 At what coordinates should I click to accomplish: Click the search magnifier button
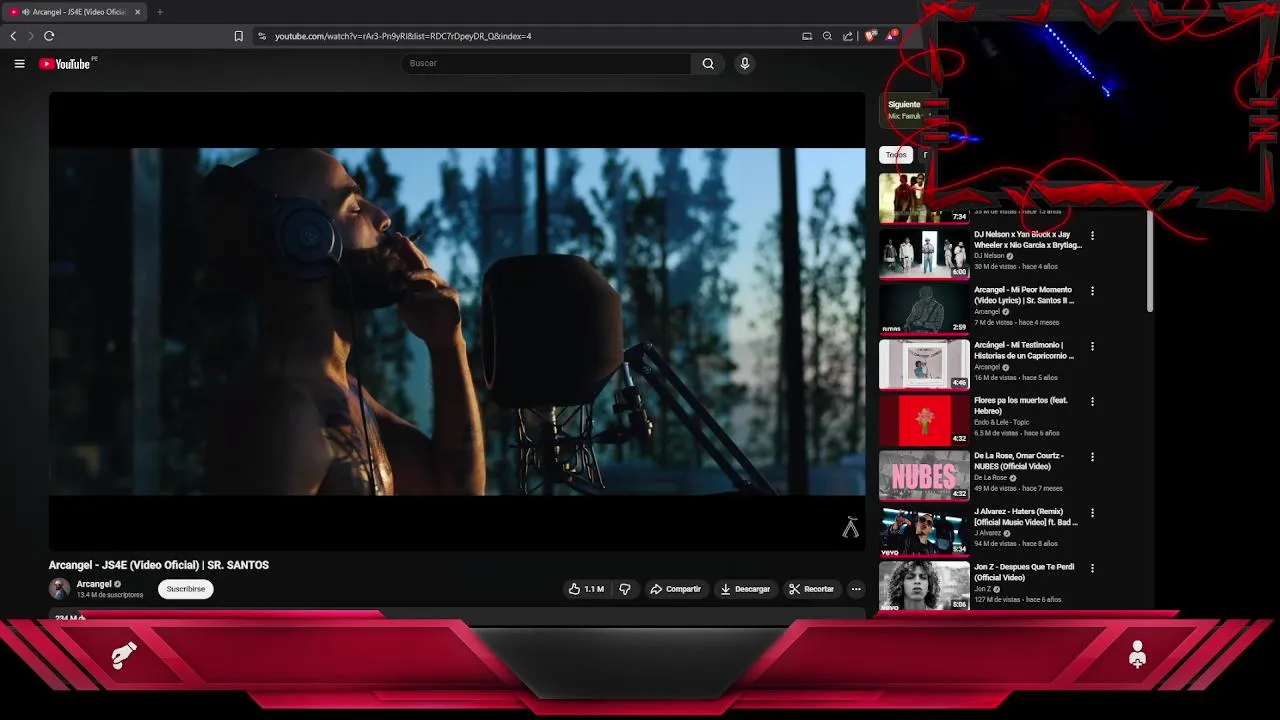(x=708, y=64)
